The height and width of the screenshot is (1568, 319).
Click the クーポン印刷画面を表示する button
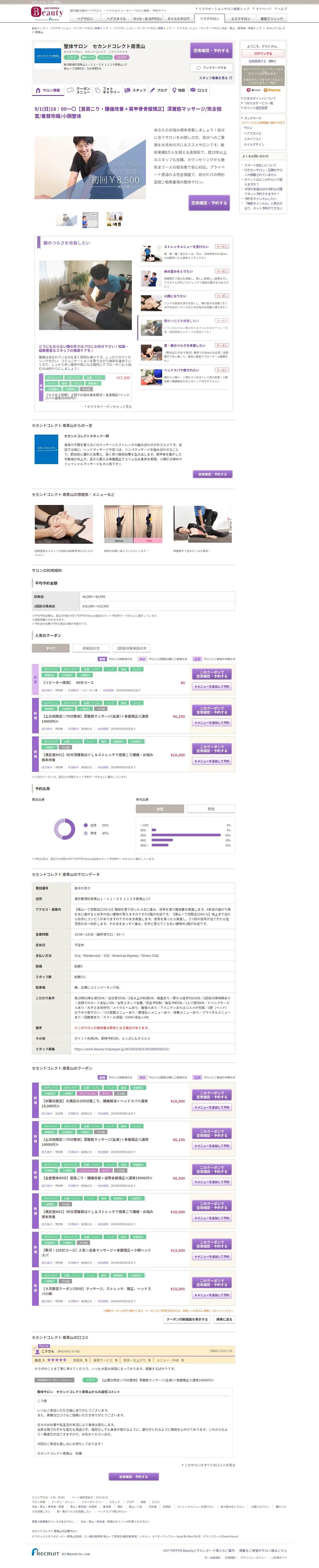coord(187,1319)
